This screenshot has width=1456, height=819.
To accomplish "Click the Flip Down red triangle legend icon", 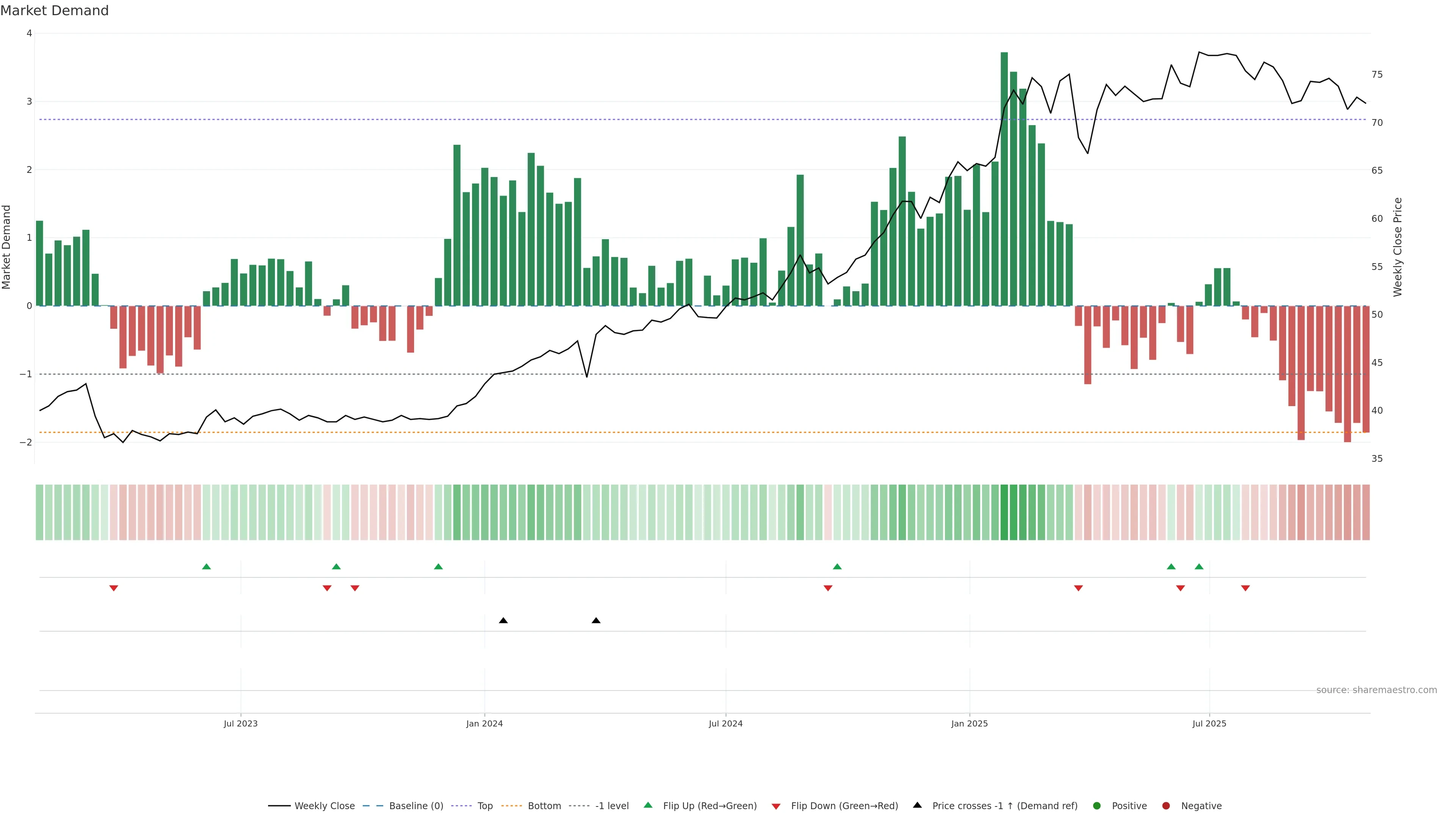I will 776,806.
